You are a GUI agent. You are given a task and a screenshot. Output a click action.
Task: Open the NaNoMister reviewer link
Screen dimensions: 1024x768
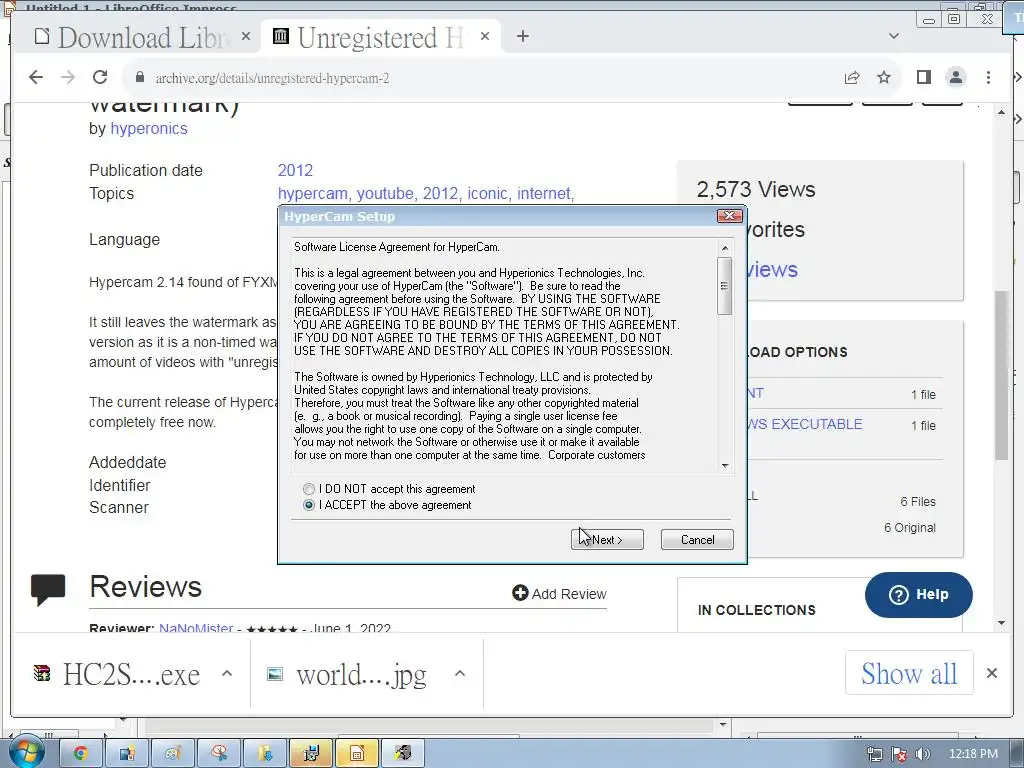coord(196,628)
